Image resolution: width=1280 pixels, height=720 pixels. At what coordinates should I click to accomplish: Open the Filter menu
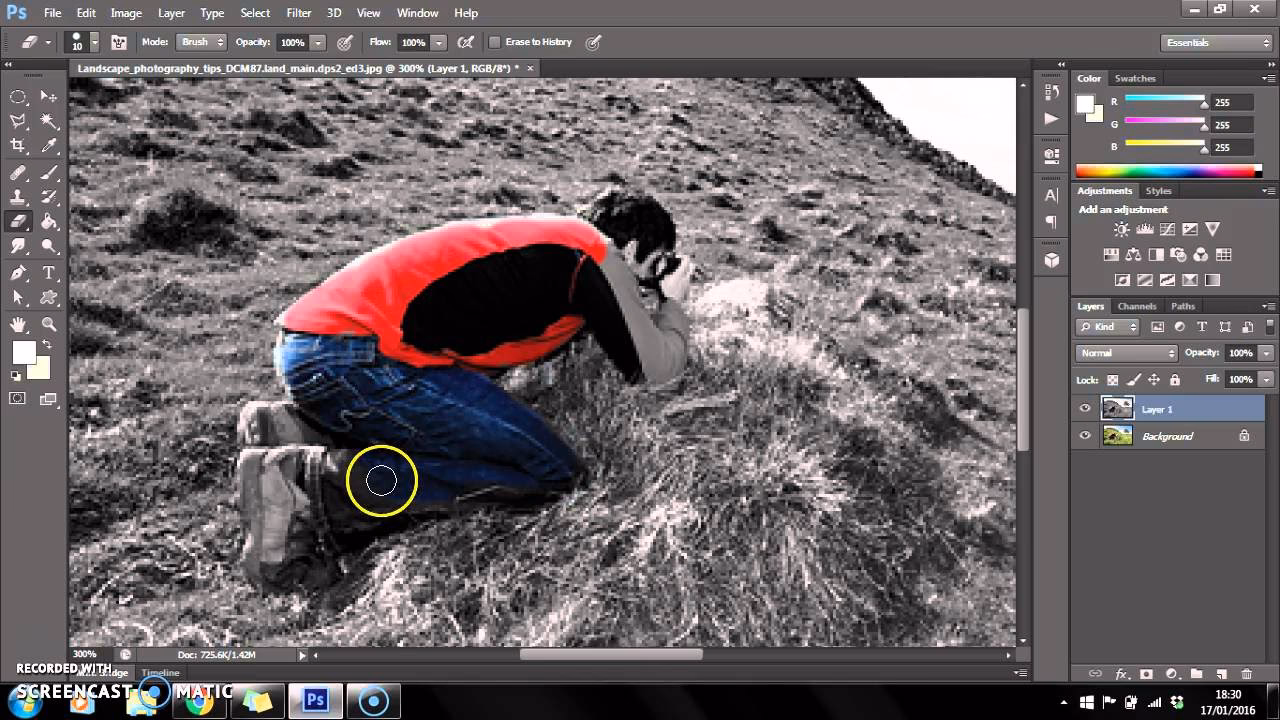[297, 13]
